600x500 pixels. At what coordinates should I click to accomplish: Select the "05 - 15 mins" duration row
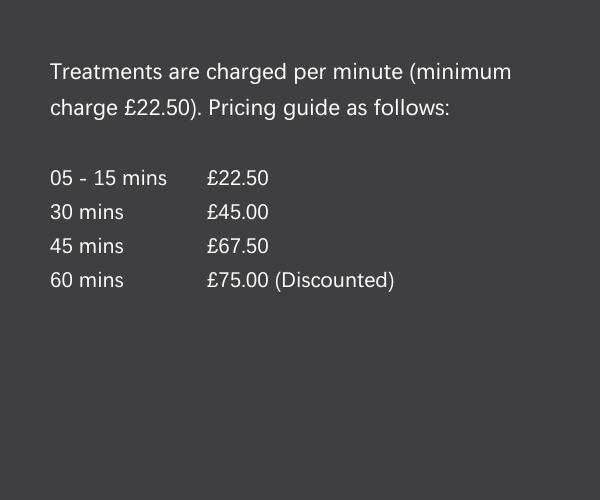tap(108, 178)
